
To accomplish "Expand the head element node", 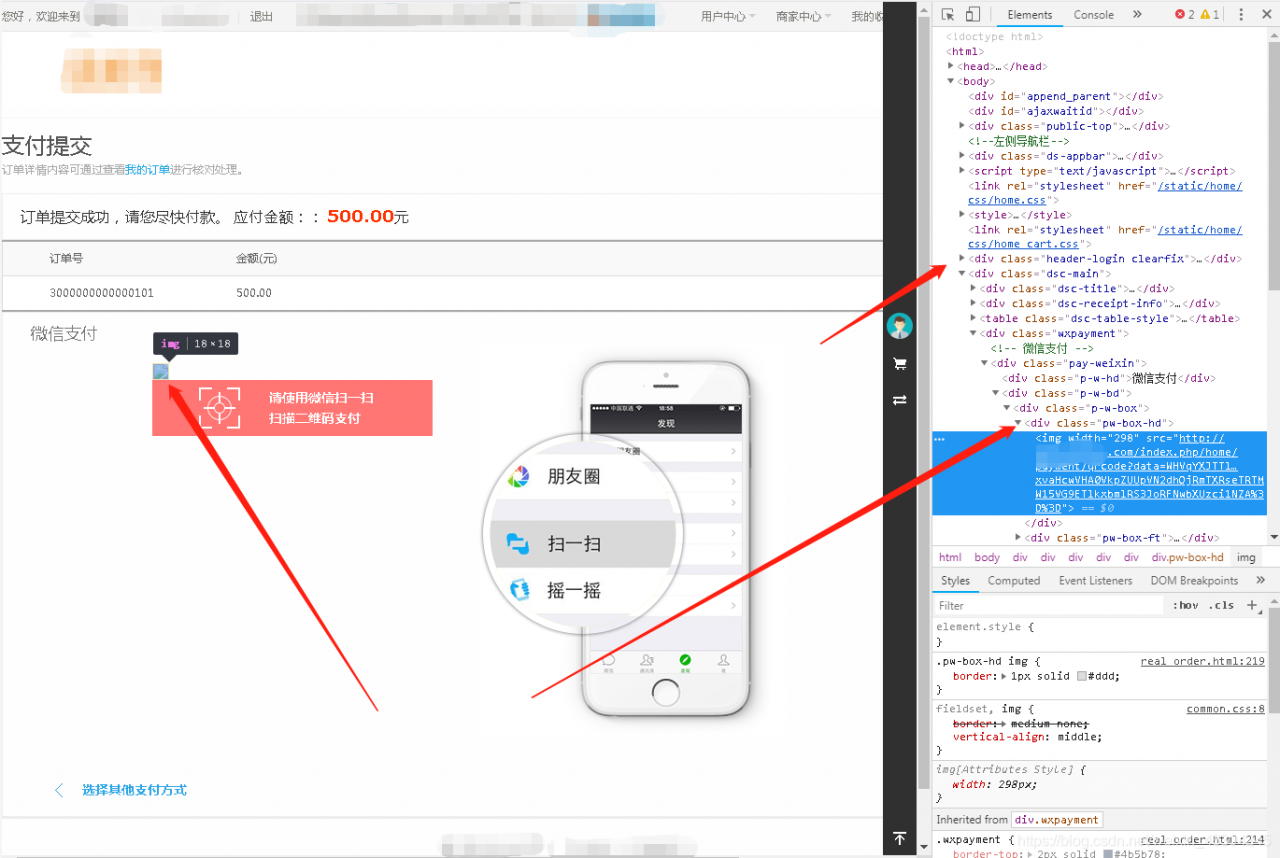I will 951,66.
